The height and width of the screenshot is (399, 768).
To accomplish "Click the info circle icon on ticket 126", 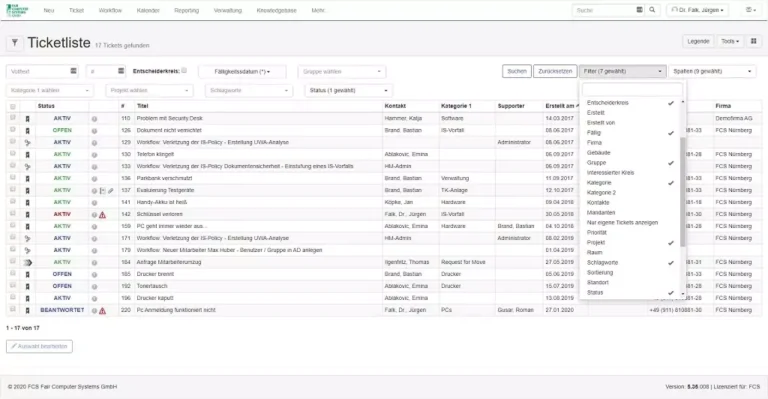I will 94,131.
